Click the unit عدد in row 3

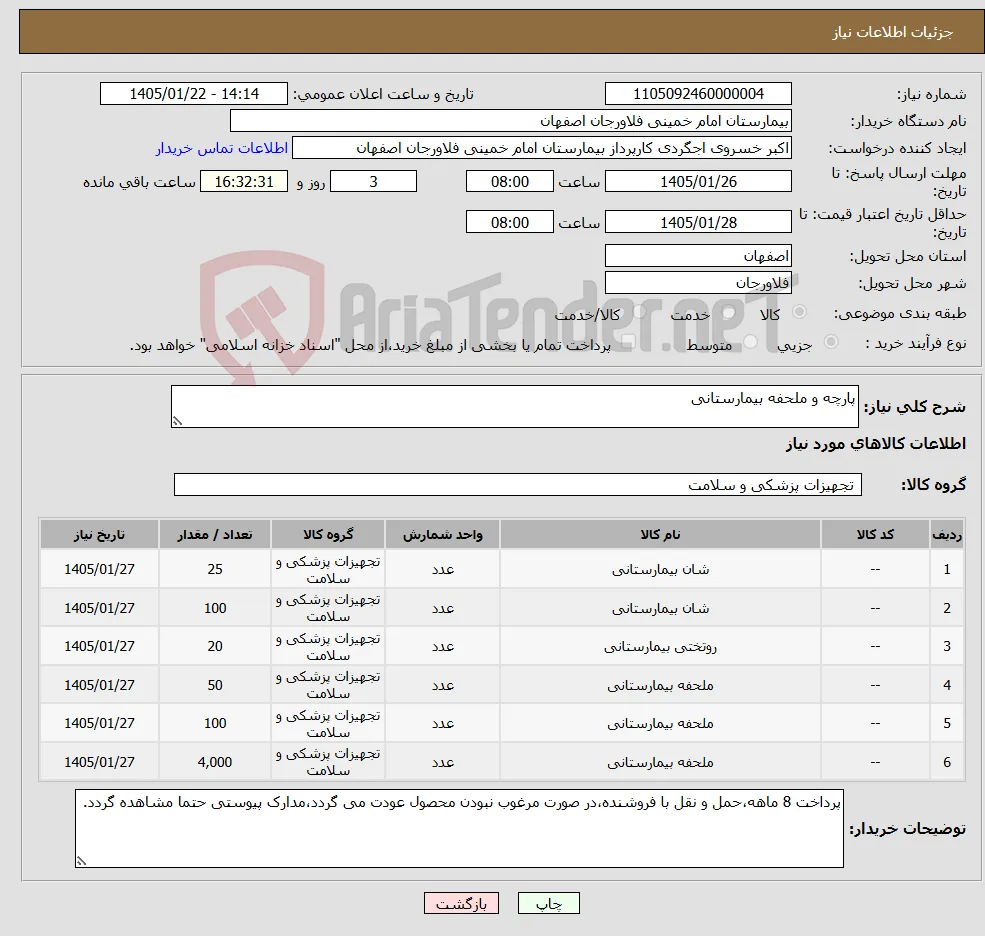442,646
